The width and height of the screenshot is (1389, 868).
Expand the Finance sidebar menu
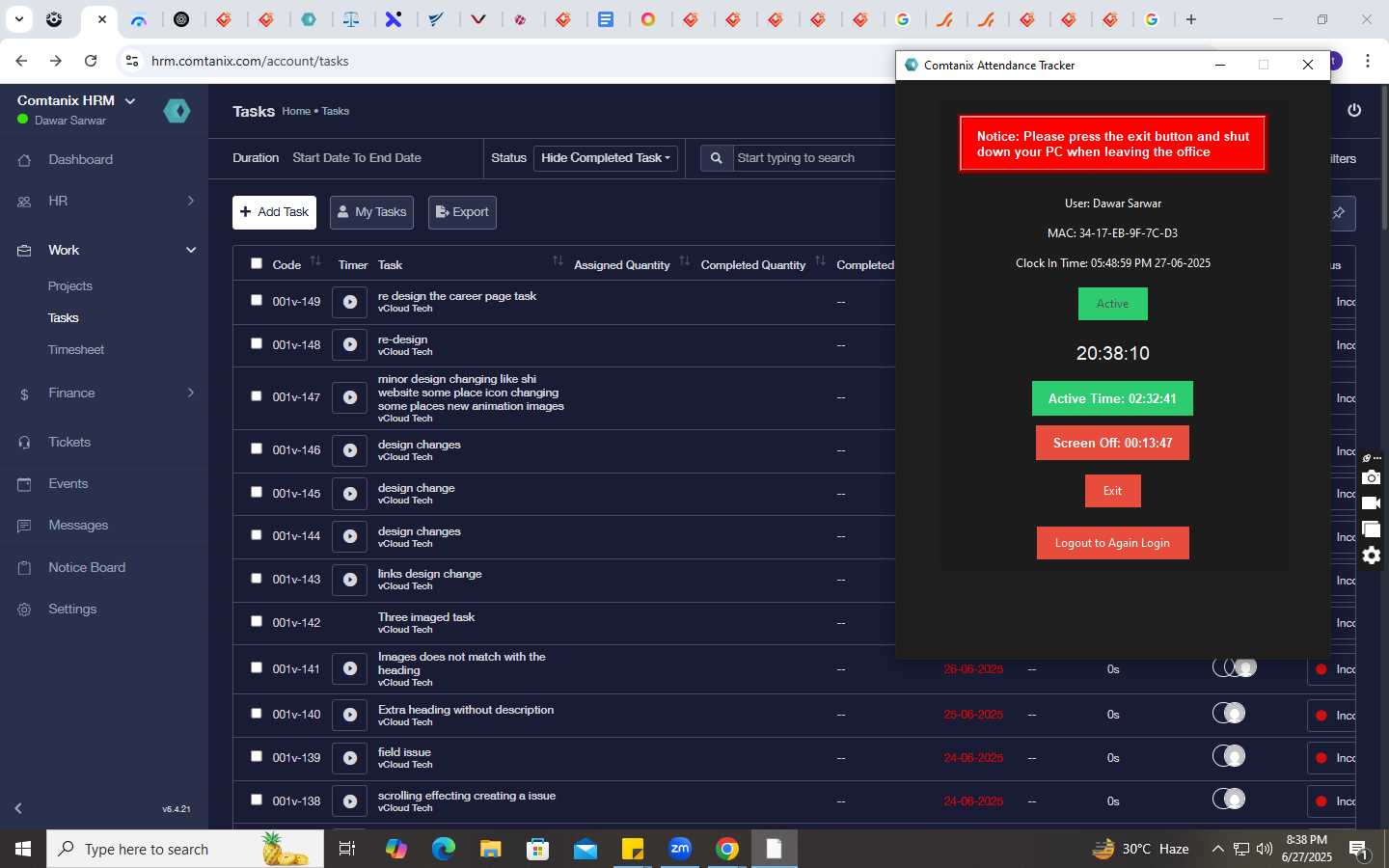[x=104, y=393]
